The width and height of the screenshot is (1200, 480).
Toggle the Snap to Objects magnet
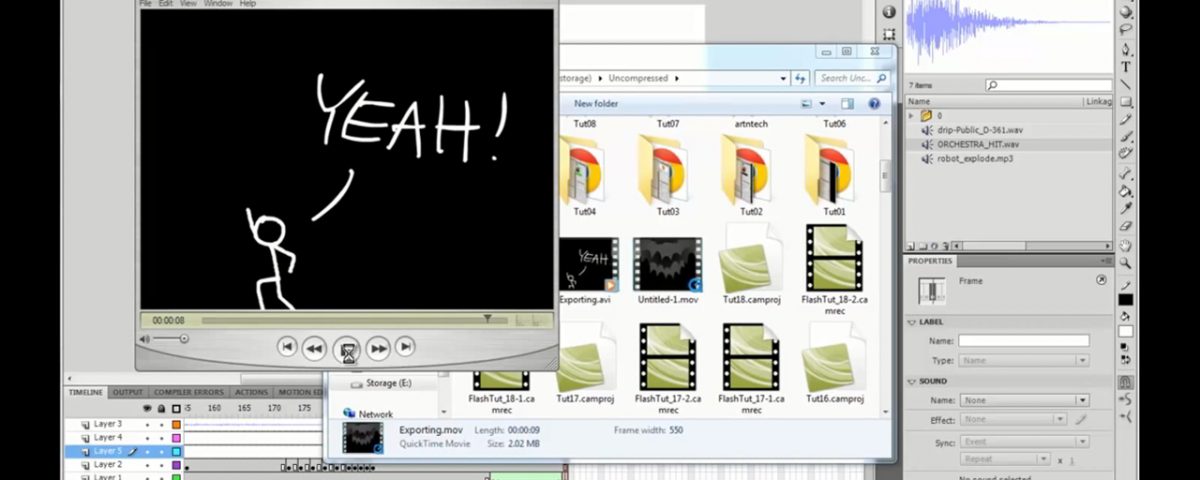(x=1126, y=381)
